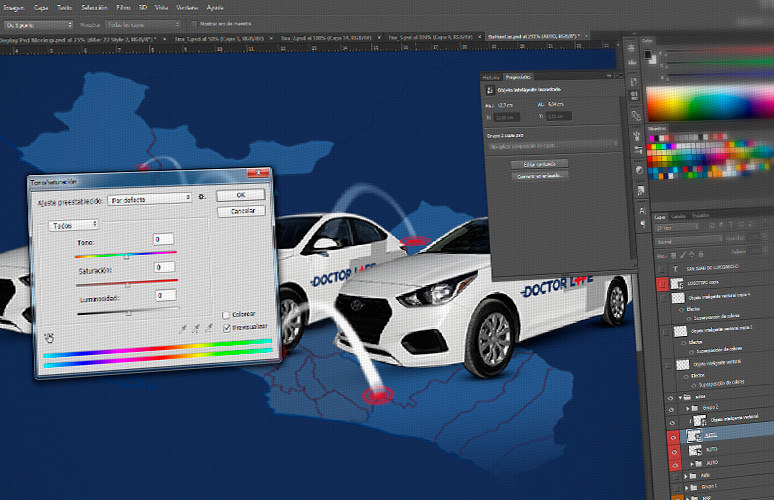
Task: Switch to the Ima_2.psd document tab
Action: (326, 38)
